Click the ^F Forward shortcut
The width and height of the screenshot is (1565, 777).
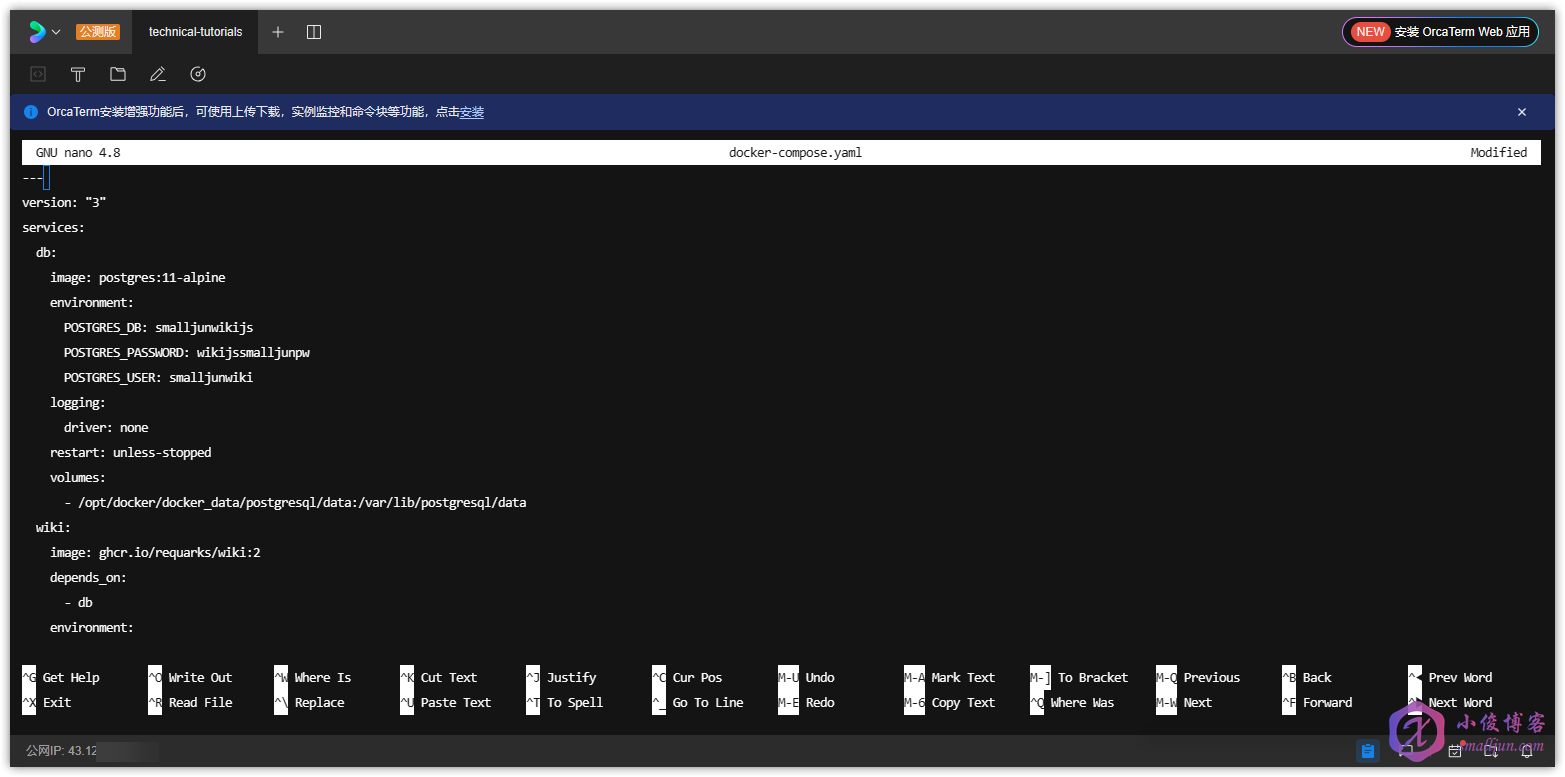coord(1317,703)
